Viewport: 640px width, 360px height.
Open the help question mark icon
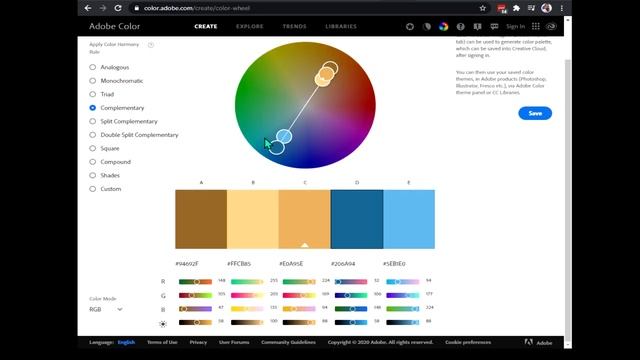[460, 27]
